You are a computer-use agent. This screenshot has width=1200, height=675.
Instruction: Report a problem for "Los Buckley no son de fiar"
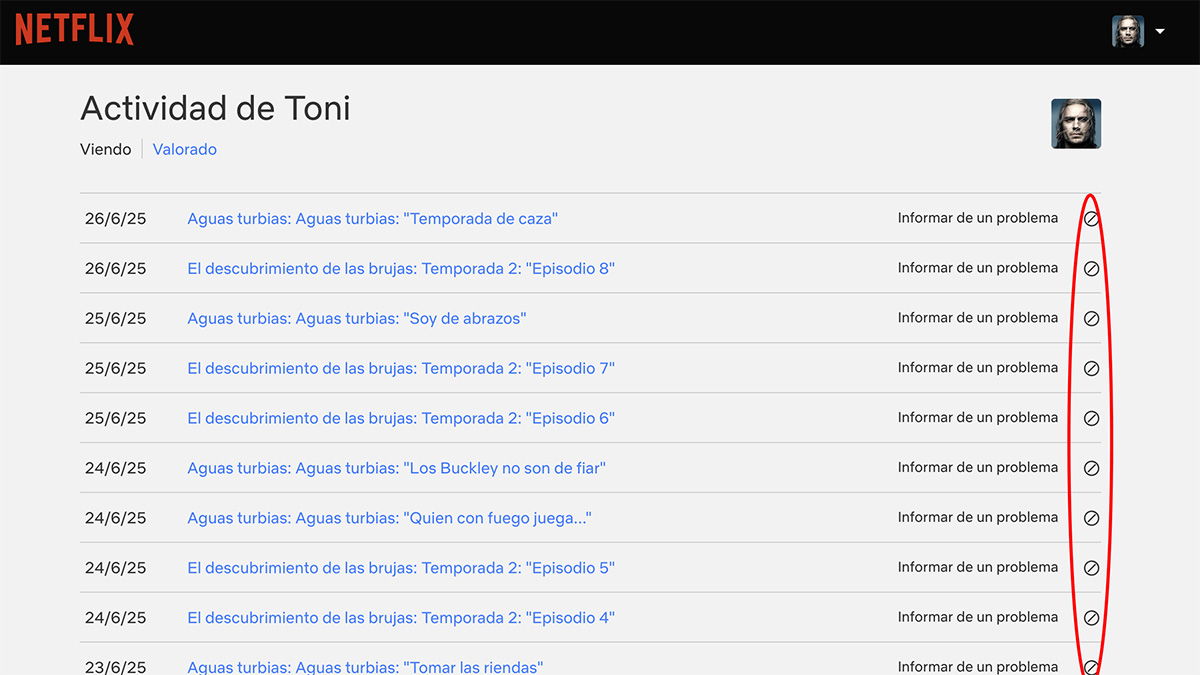point(978,467)
